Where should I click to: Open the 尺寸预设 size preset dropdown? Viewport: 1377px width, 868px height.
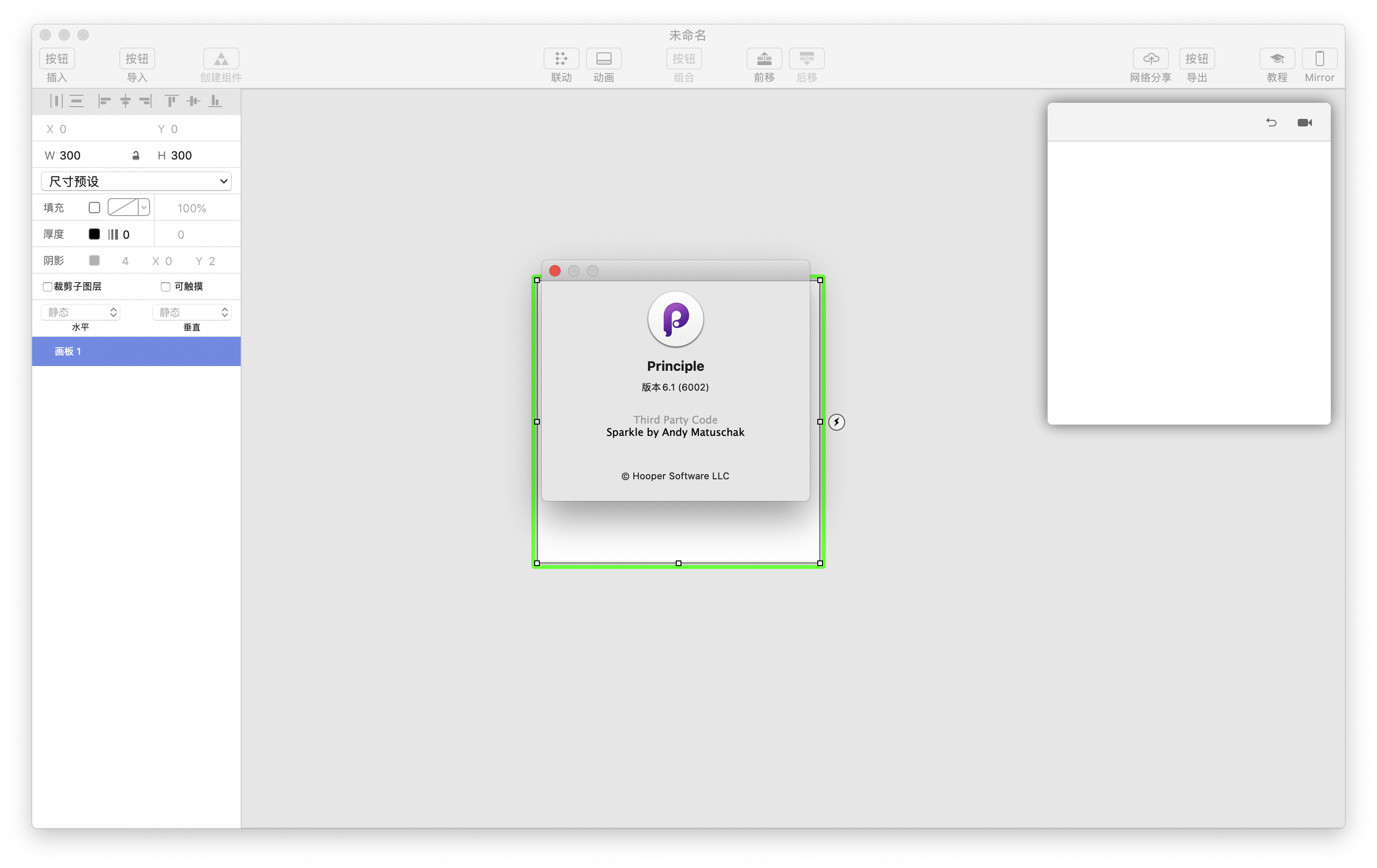pos(136,181)
